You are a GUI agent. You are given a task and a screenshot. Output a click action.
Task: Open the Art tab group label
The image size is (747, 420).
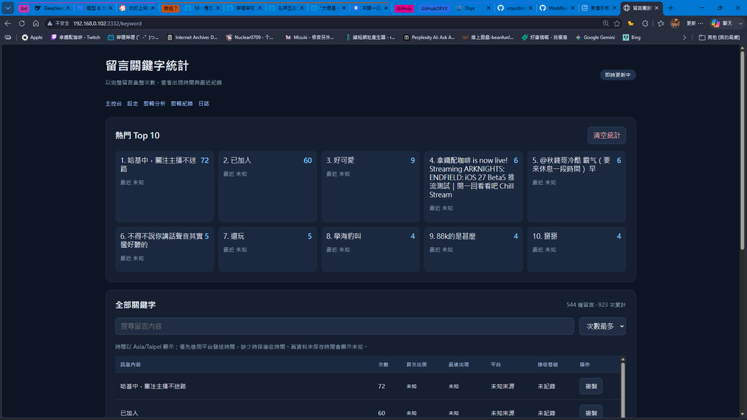point(24,9)
